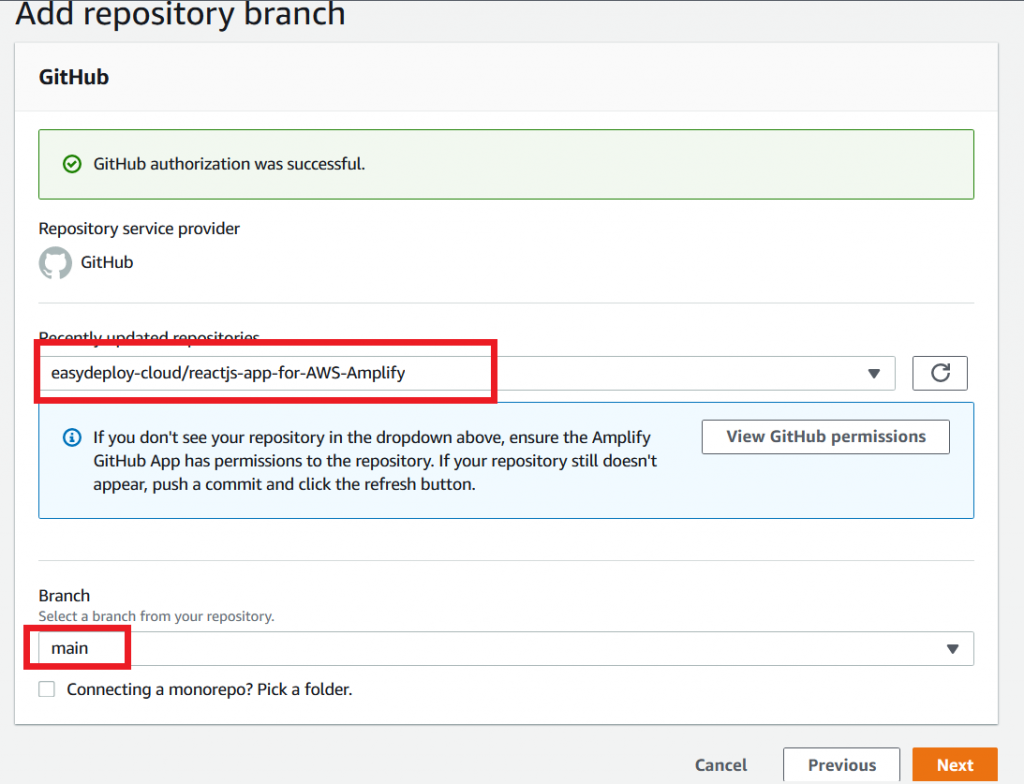Viewport: 1024px width, 784px height.
Task: Select the Repository service provider label
Action: click(x=139, y=228)
